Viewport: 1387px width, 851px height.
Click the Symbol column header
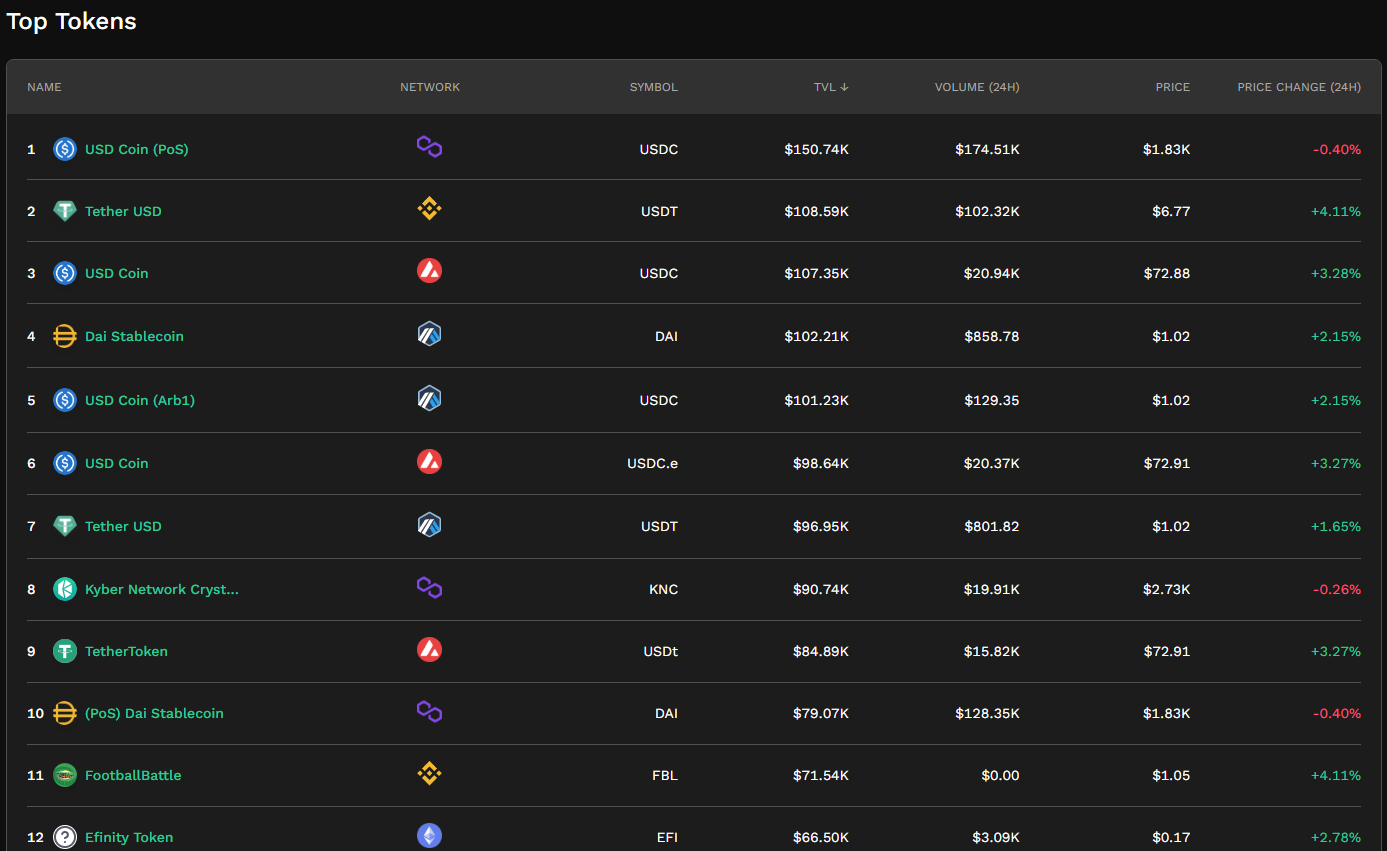coord(653,87)
